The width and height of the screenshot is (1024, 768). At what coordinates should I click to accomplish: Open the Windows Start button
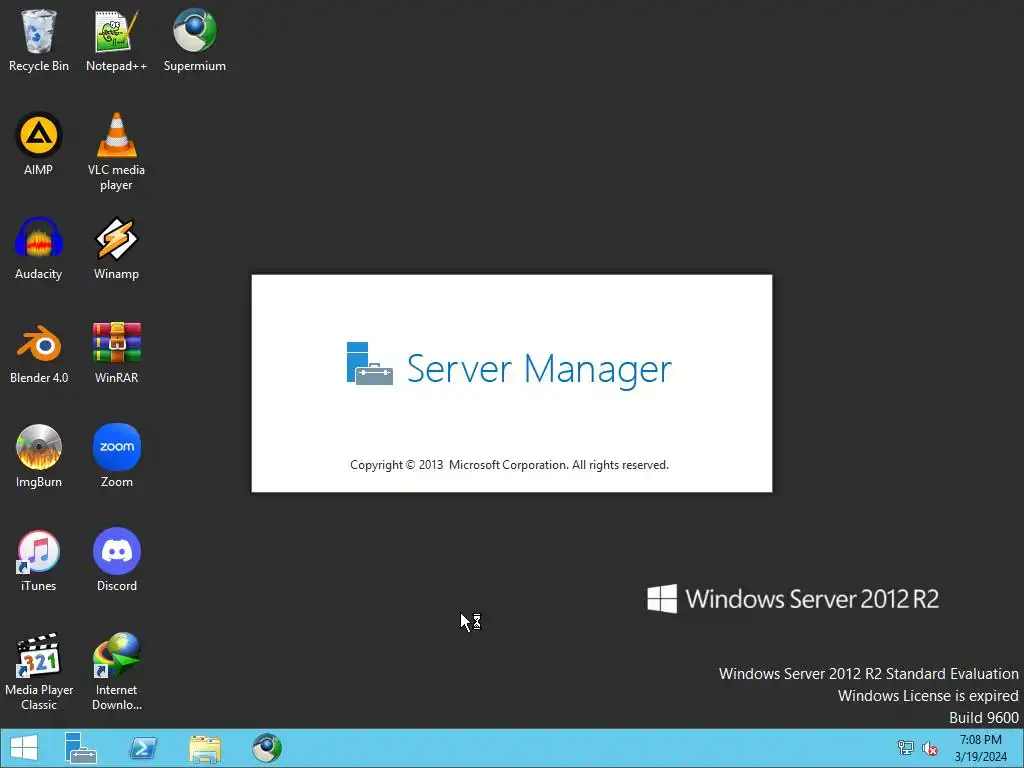24,748
